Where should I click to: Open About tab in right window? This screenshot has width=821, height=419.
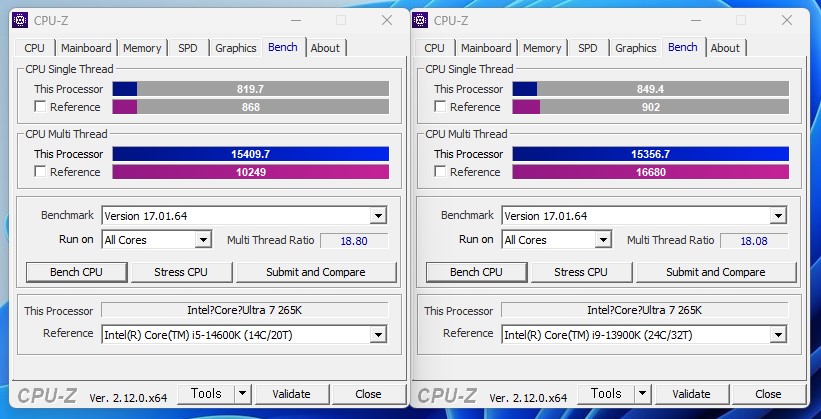click(x=725, y=48)
